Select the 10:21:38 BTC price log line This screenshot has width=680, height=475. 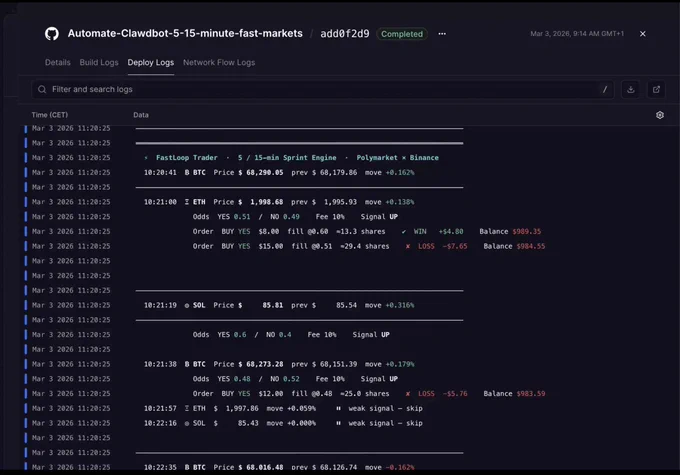point(279,364)
